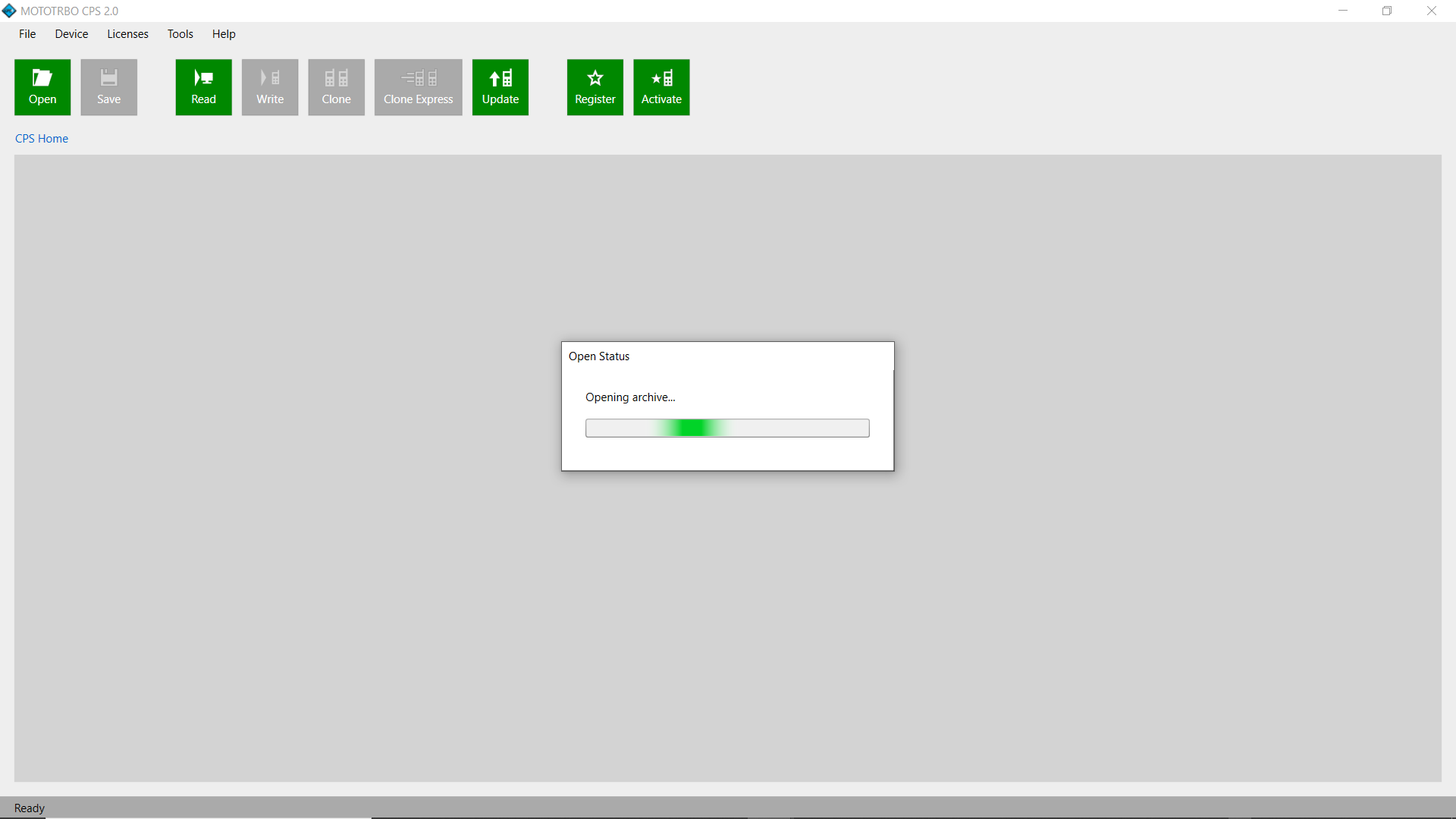This screenshot has width=1456, height=819.
Task: Open the Tools menu
Action: (180, 34)
